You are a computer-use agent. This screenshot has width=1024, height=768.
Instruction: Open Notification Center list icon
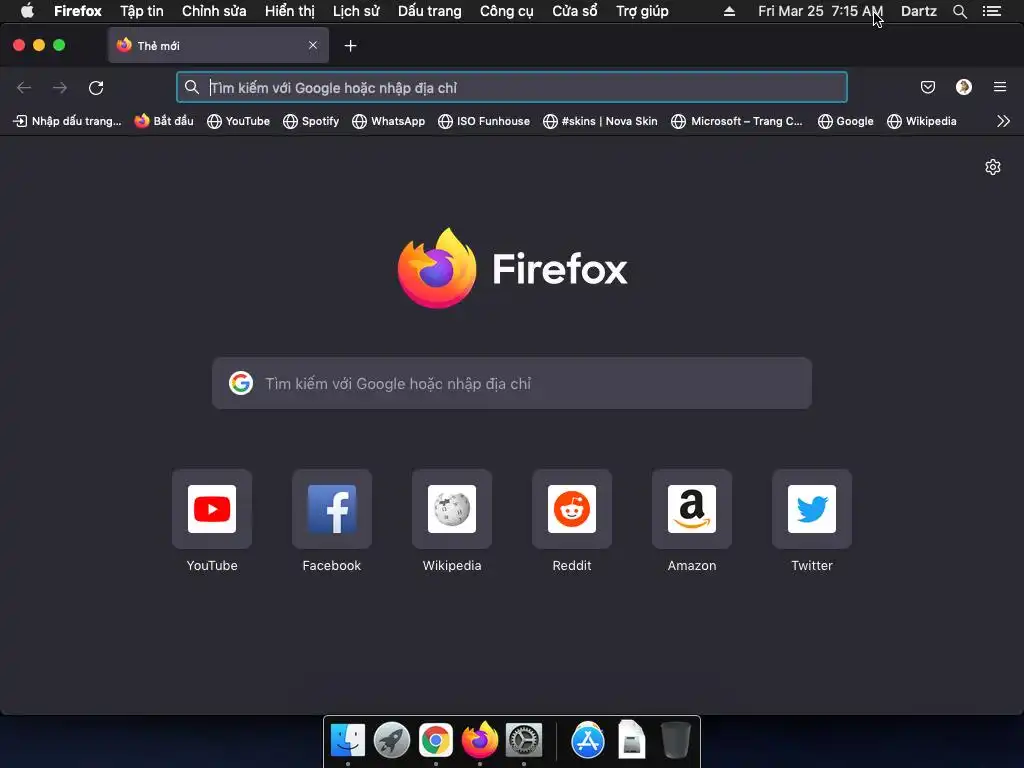[x=992, y=11]
